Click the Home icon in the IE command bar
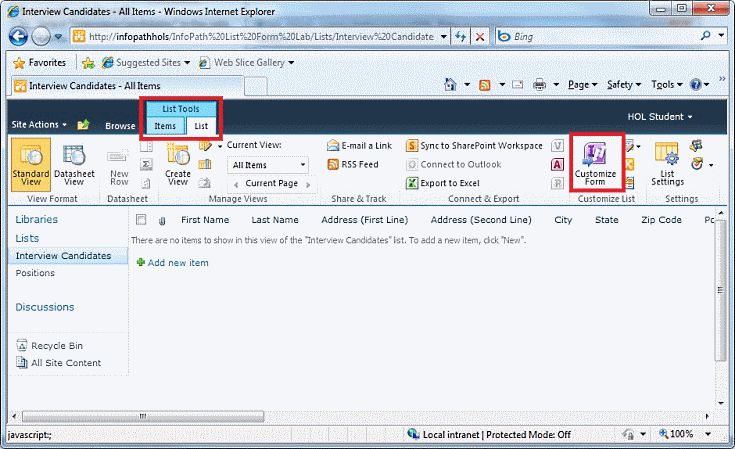 pyautogui.click(x=450, y=84)
